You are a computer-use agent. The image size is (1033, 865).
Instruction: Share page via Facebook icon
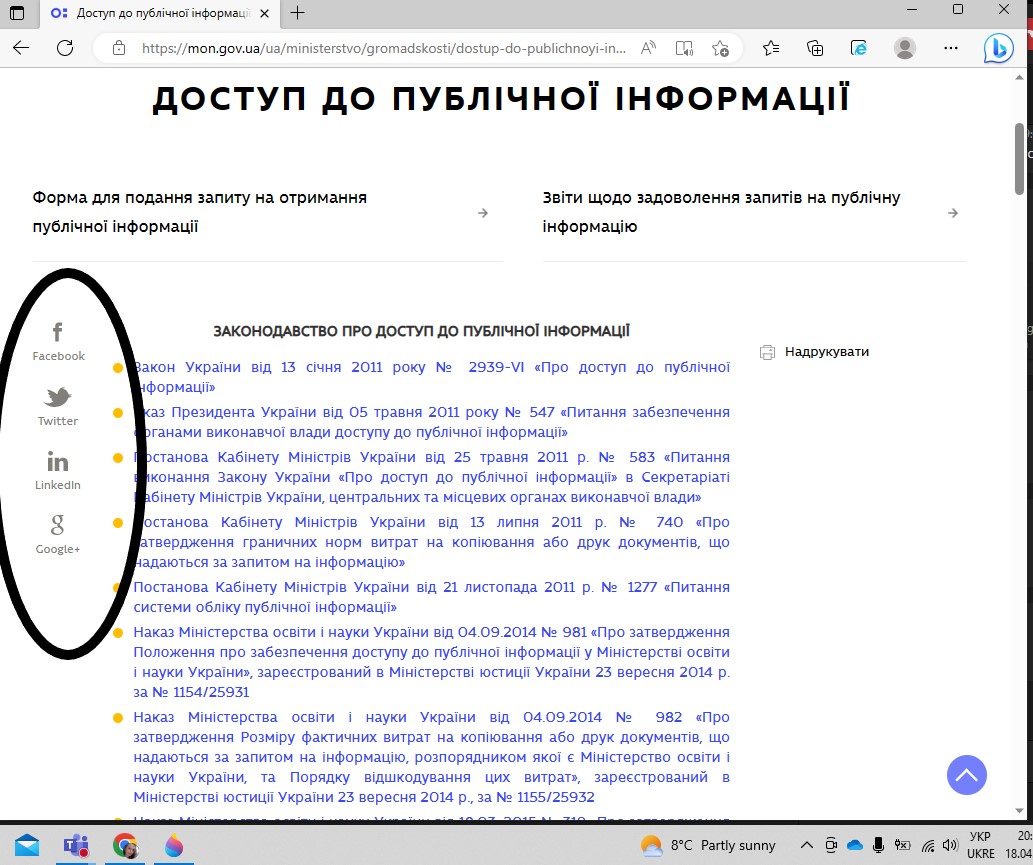tap(58, 333)
